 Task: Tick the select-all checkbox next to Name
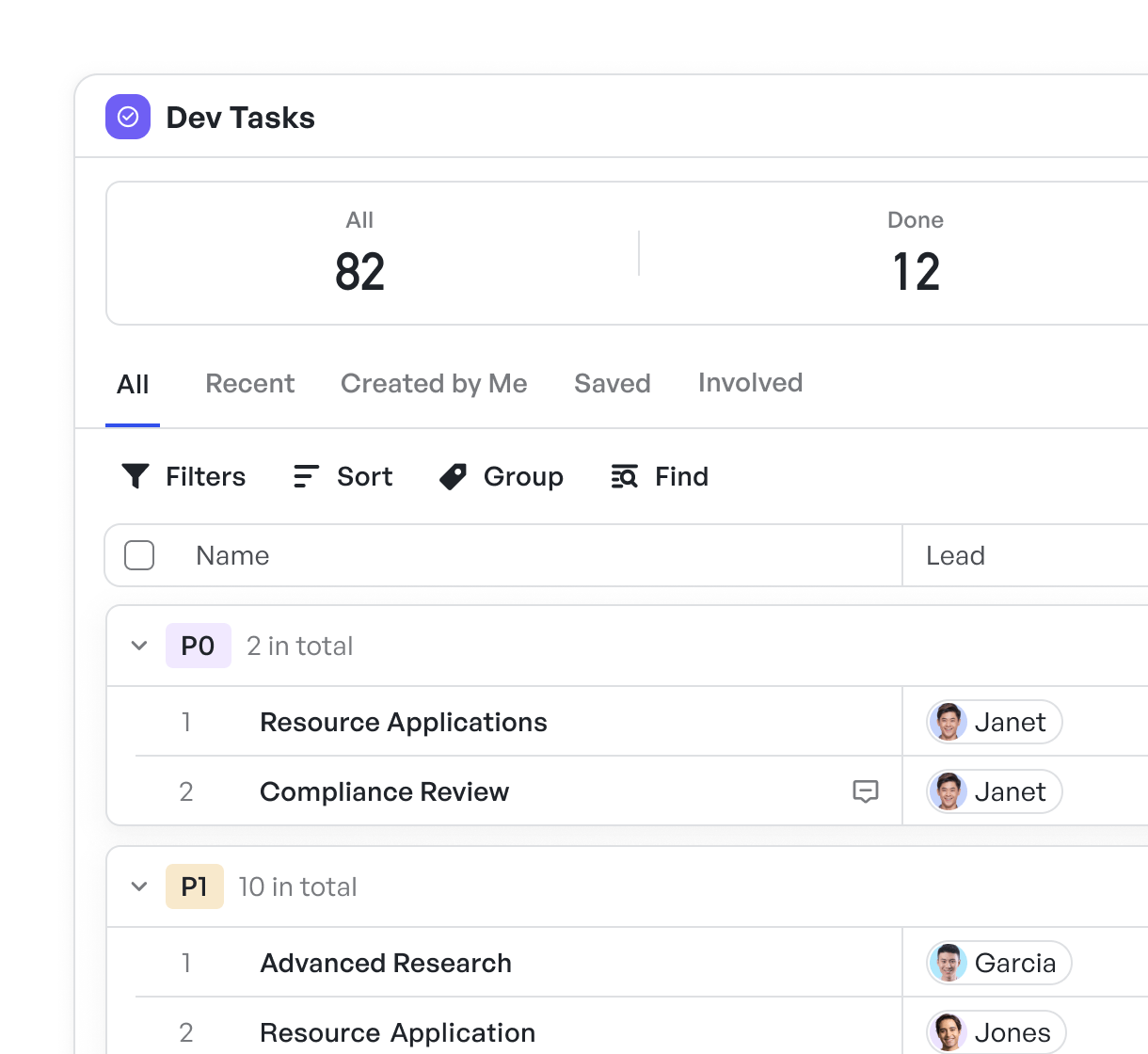point(139,555)
